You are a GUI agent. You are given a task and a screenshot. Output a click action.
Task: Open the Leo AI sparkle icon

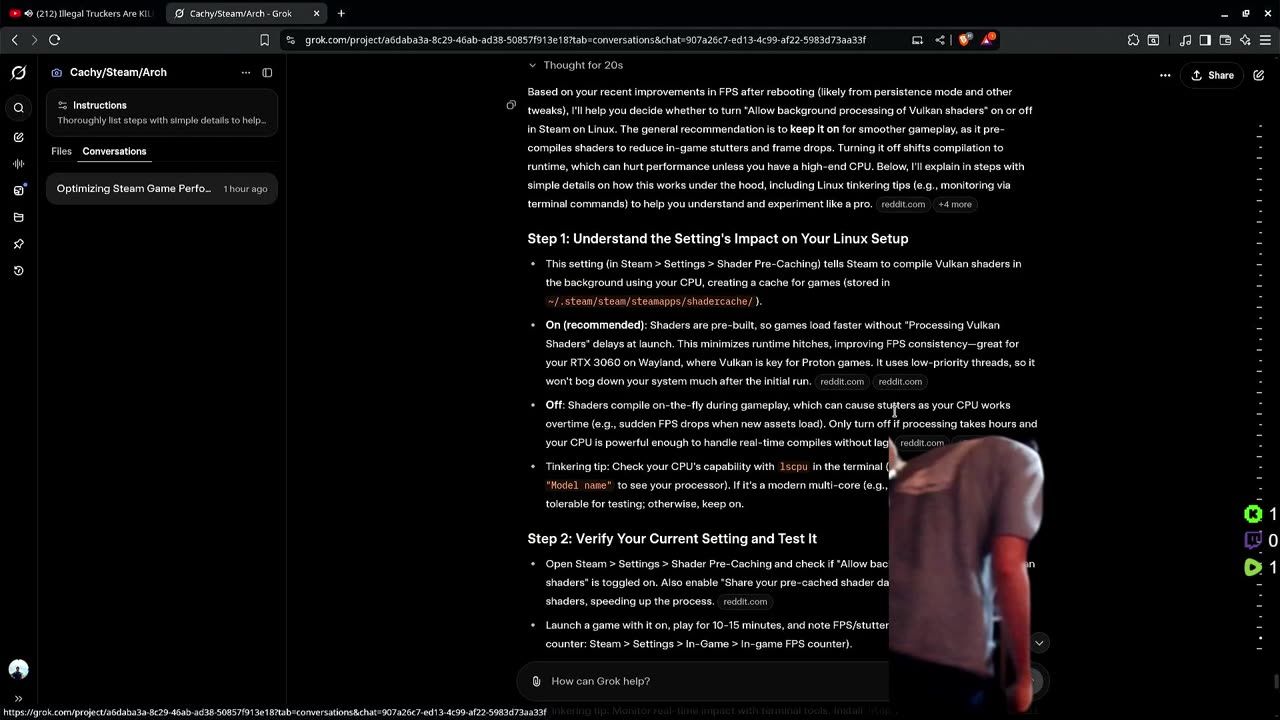click(1245, 40)
